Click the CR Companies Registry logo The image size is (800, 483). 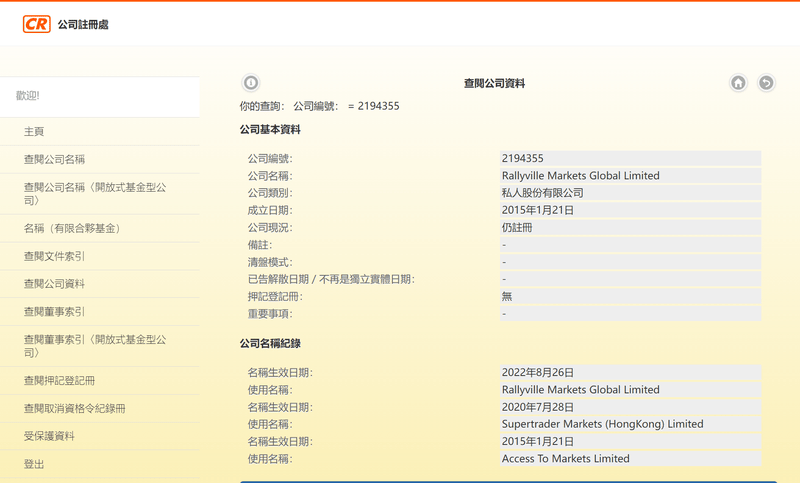(37, 24)
